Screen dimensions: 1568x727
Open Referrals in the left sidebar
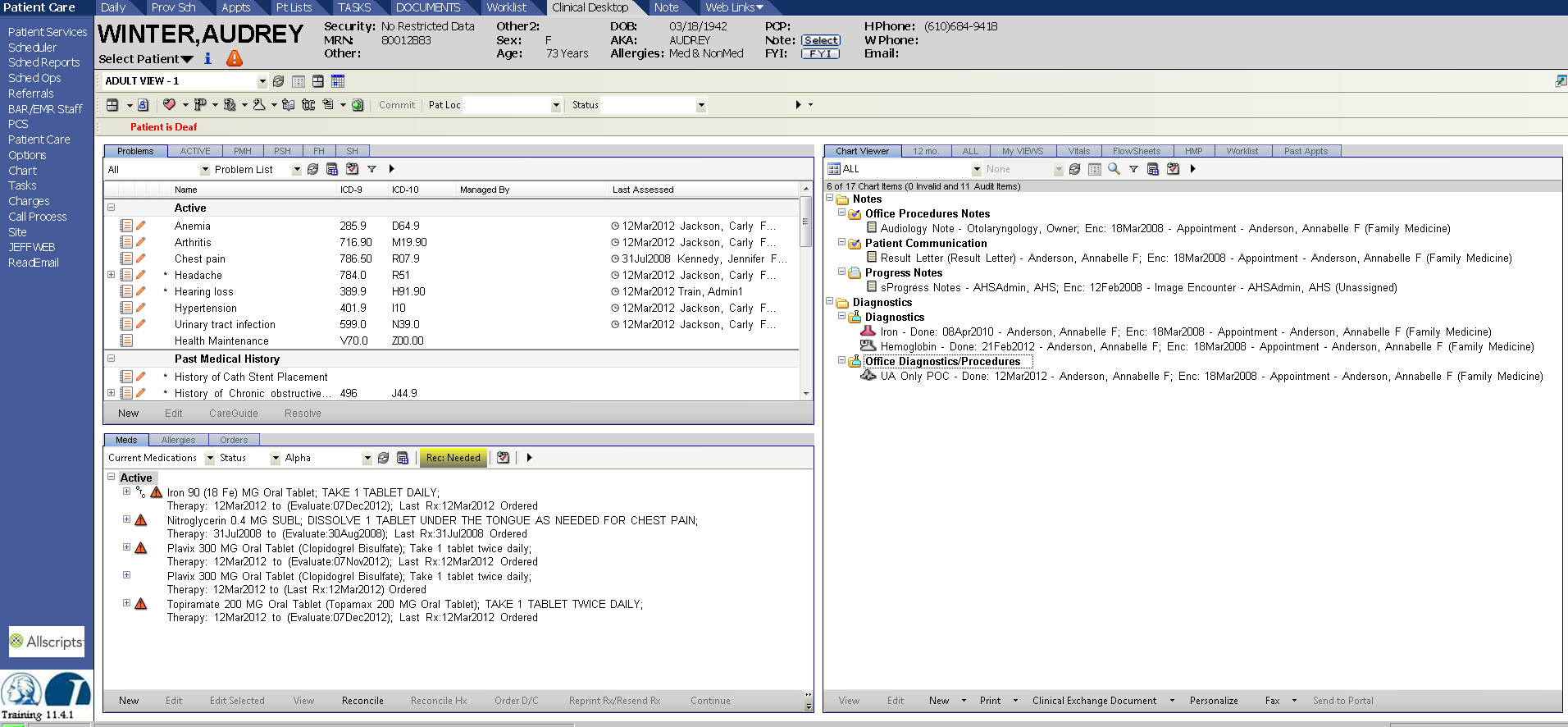pyautogui.click(x=31, y=94)
